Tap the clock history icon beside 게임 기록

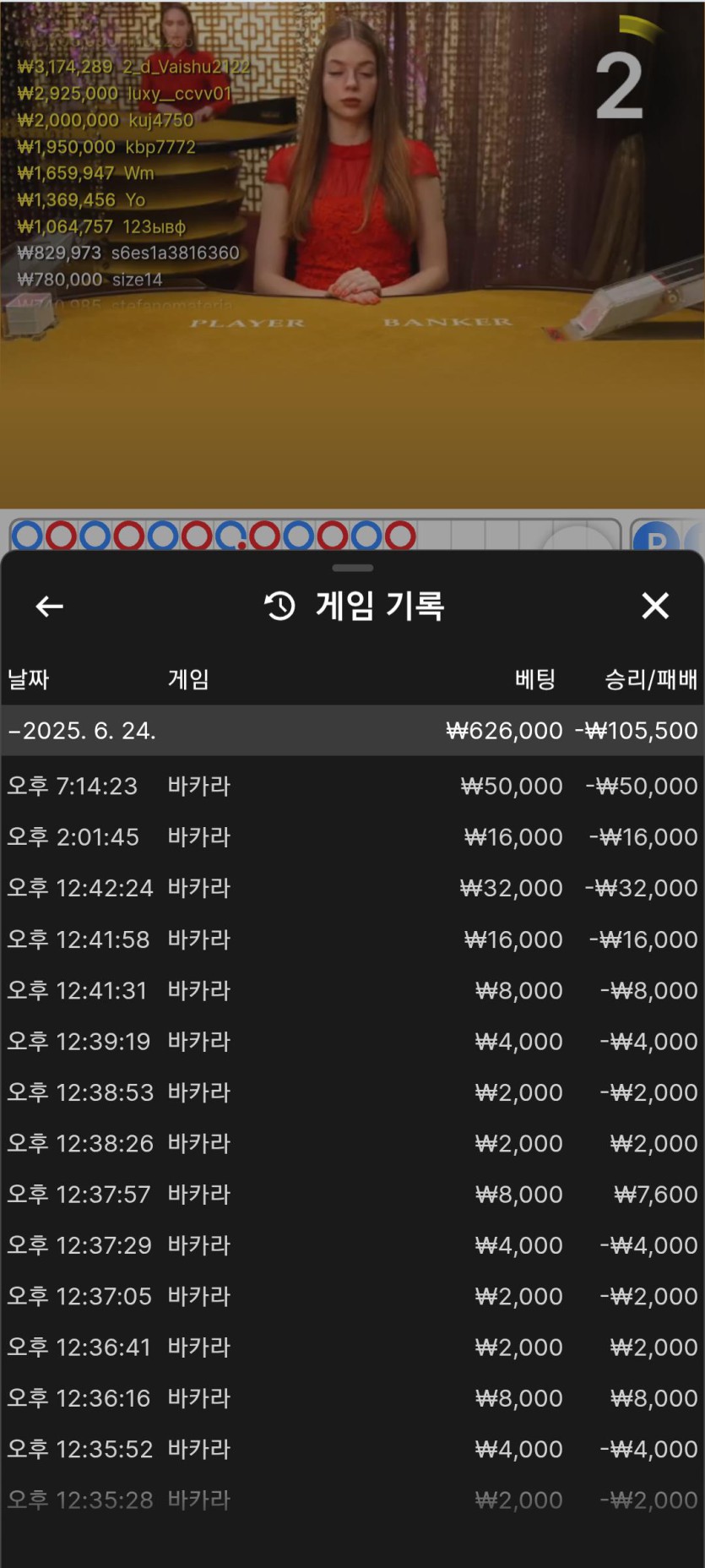(x=280, y=606)
